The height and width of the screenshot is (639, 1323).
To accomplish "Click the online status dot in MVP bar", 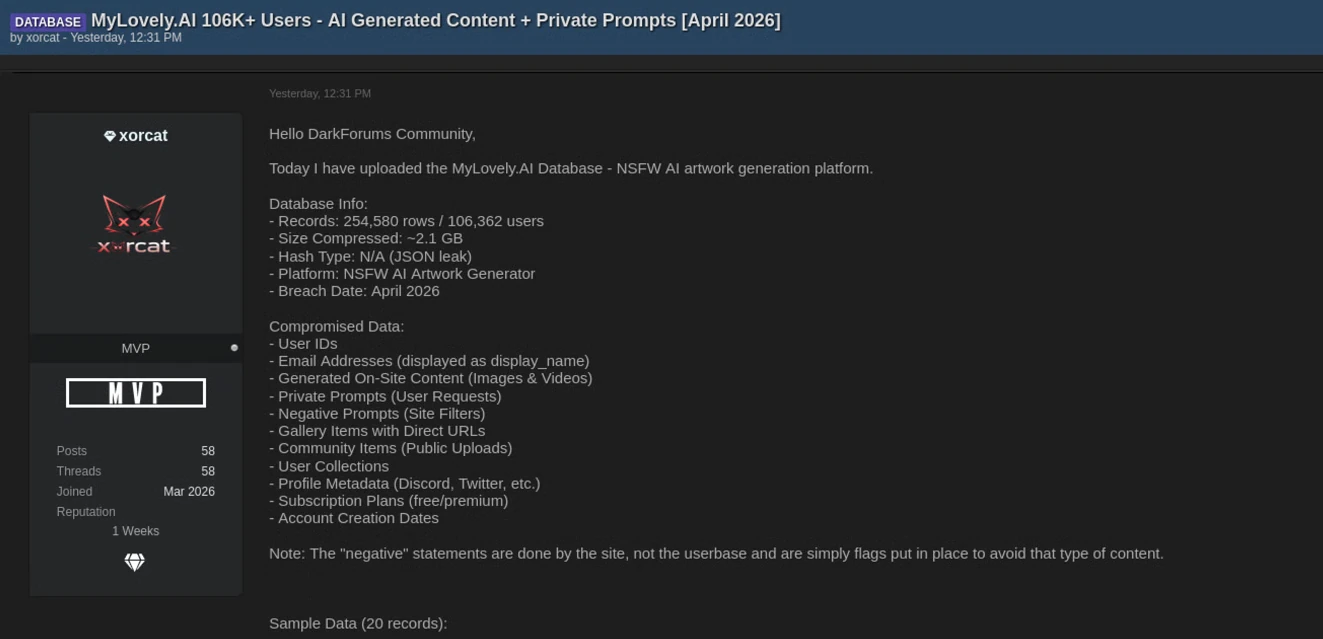I will [x=234, y=348].
